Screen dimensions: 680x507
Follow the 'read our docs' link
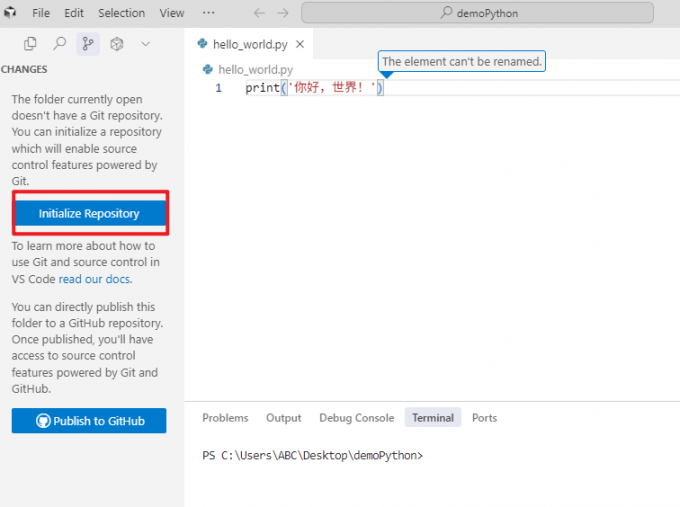click(x=95, y=279)
